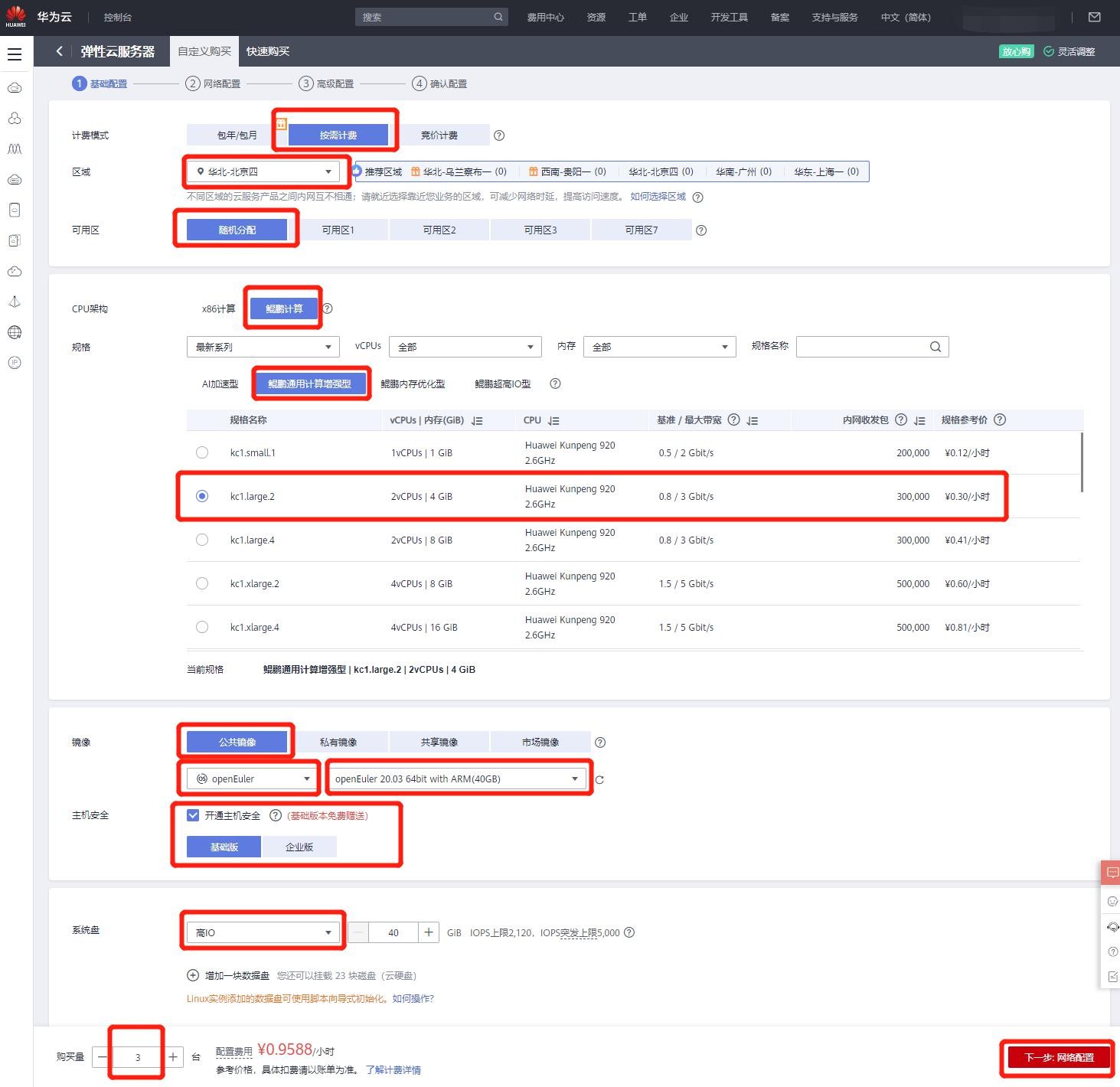Click 下一步: 网络配置 button
Image resolution: width=1120 pixels, height=1087 pixels.
click(x=1060, y=1057)
